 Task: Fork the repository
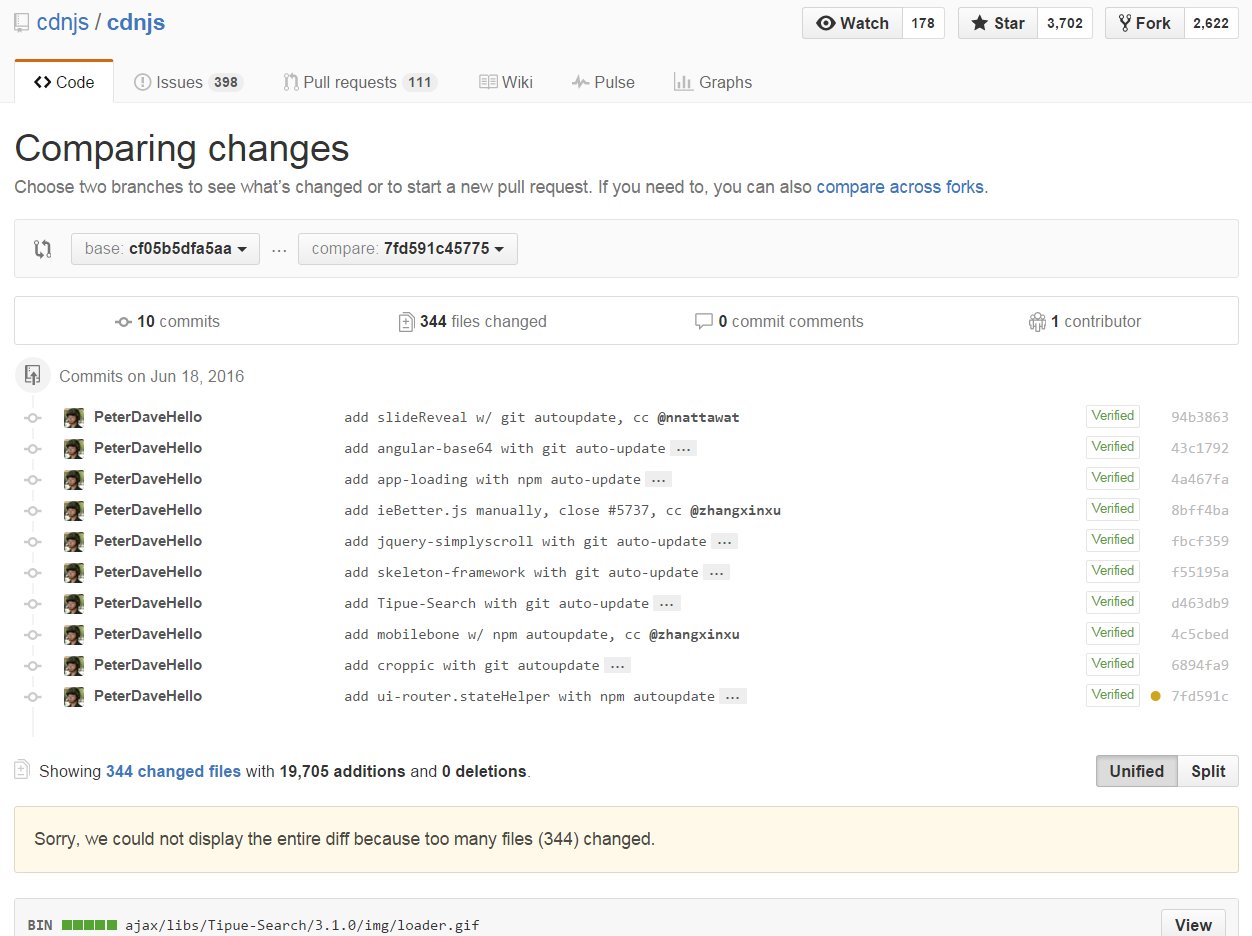pyautogui.click(x=1144, y=23)
